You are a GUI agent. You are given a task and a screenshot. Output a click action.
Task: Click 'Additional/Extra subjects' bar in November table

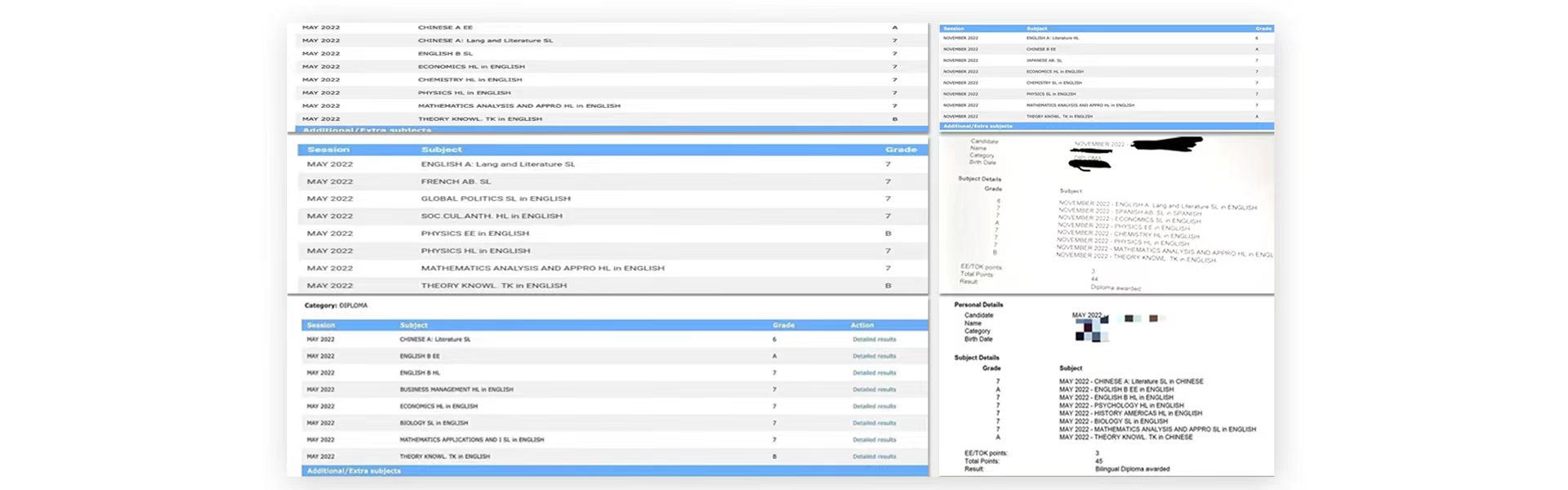click(1107, 126)
